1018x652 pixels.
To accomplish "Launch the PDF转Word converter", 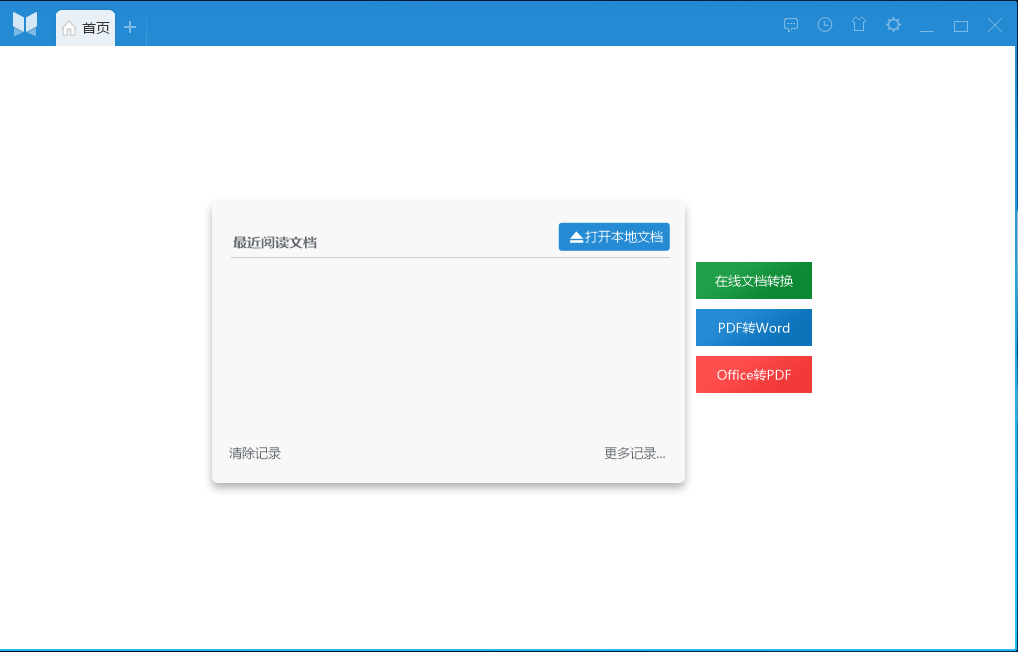I will pos(754,328).
